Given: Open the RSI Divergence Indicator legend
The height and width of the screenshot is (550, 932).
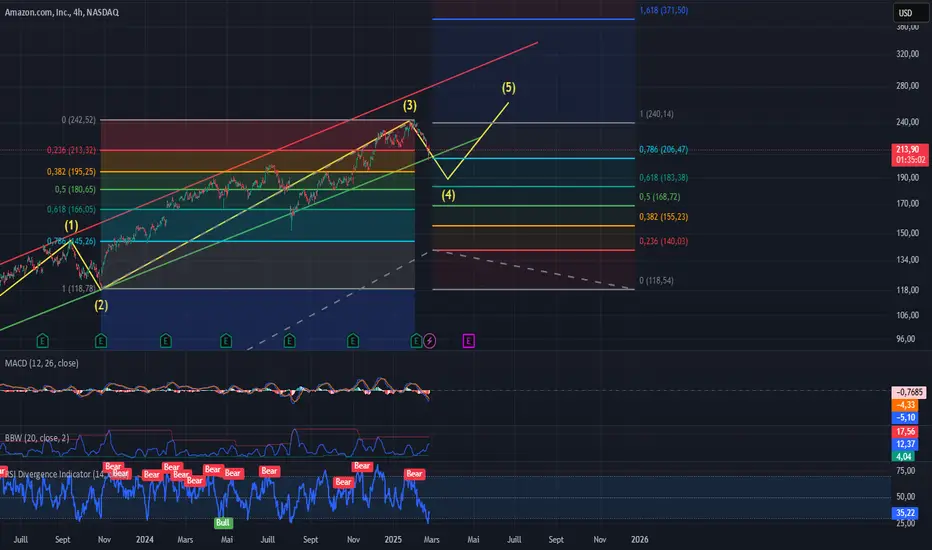Looking at the screenshot, I should 48,474.
